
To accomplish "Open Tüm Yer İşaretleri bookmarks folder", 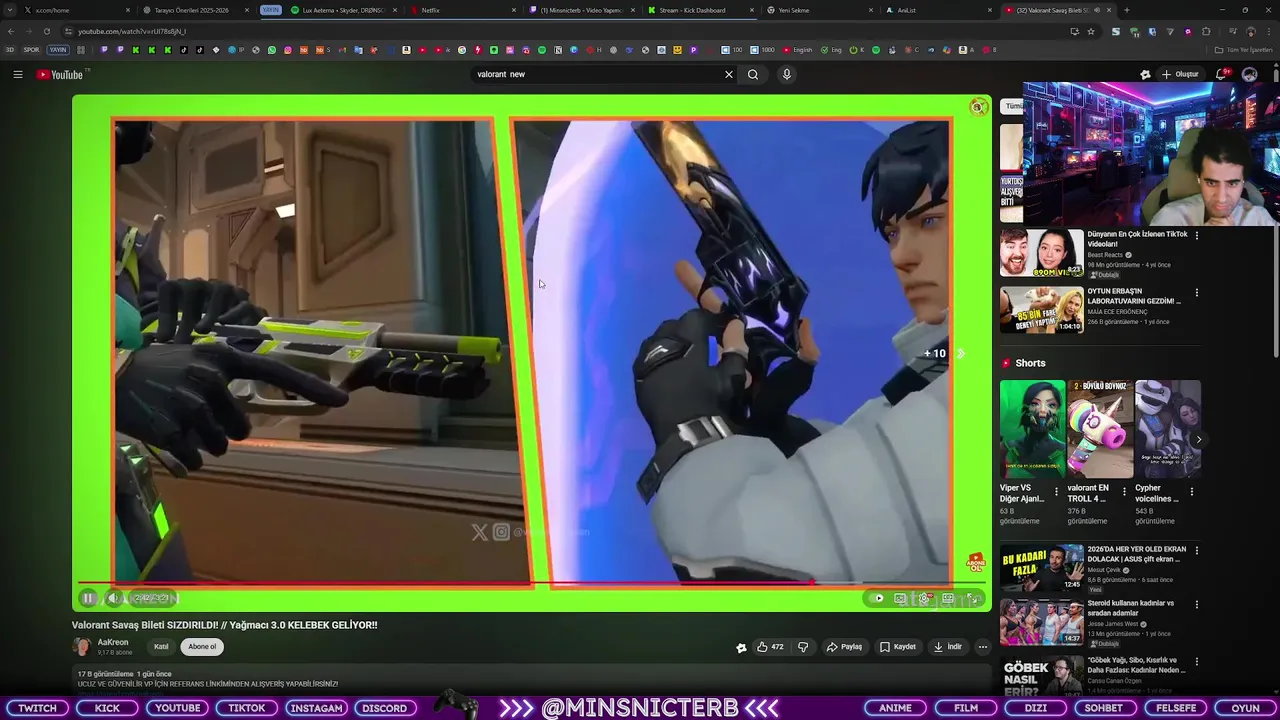I will tap(1244, 50).
